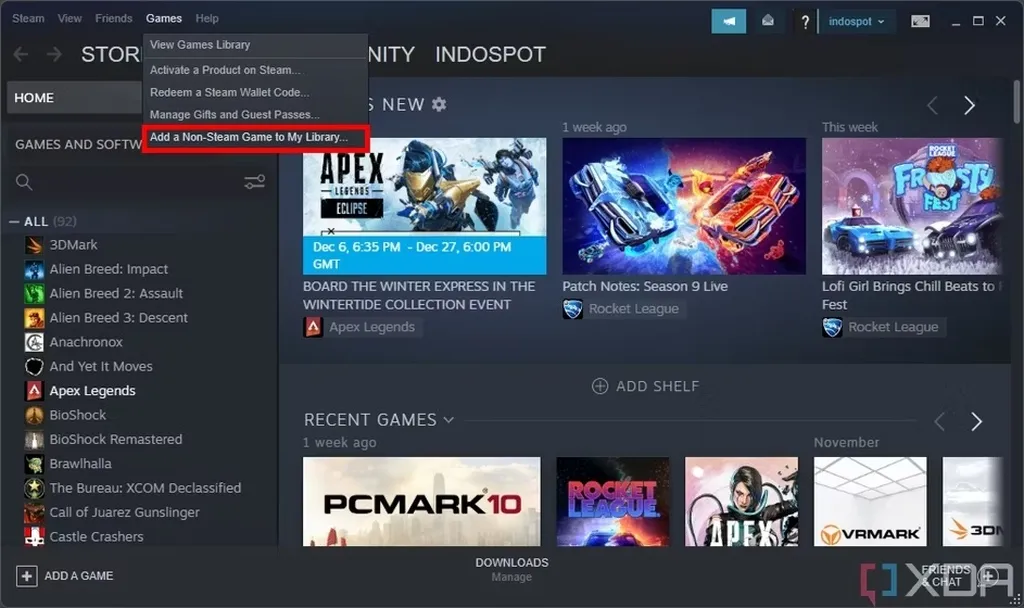Screen dimensions: 1024x608
Task: Open library filter options icon
Action: 254,182
